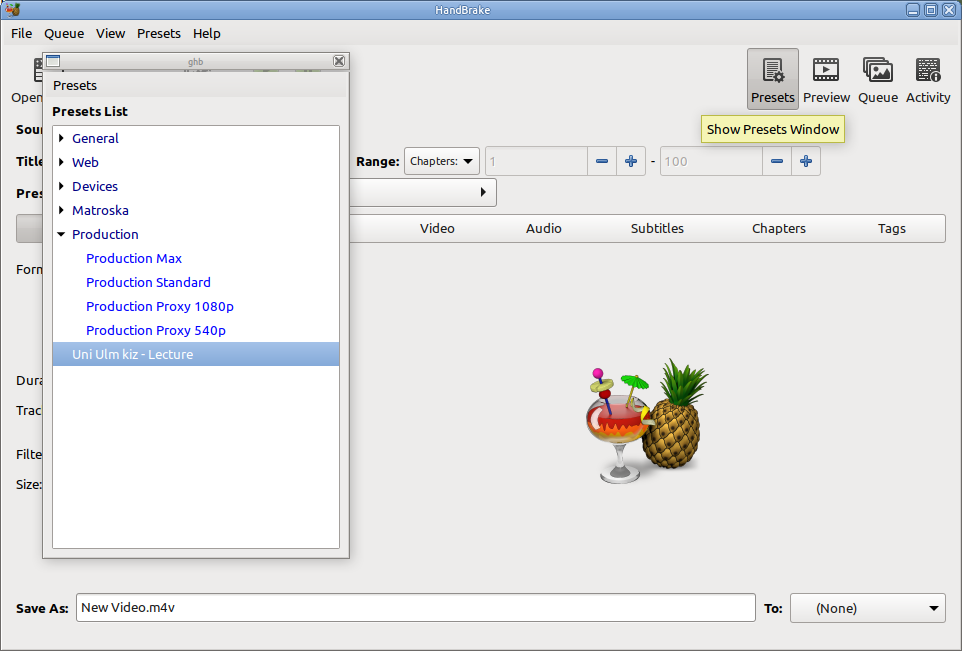The height and width of the screenshot is (651, 962).
Task: Switch to the Subtitles tab
Action: click(x=657, y=228)
